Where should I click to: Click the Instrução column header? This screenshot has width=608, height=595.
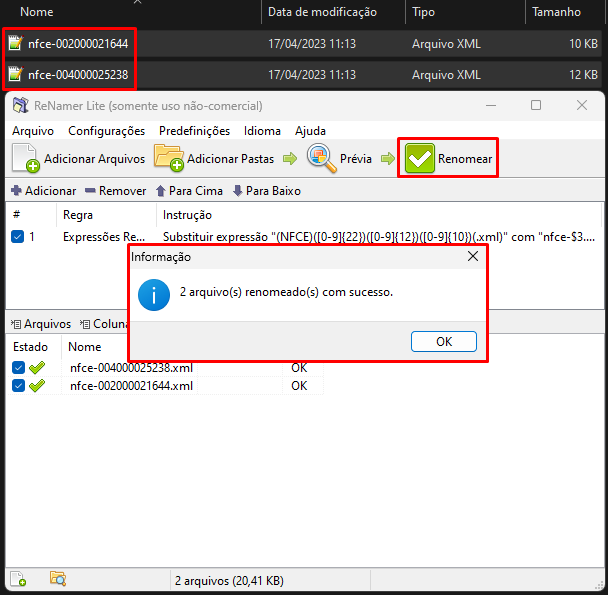(187, 215)
